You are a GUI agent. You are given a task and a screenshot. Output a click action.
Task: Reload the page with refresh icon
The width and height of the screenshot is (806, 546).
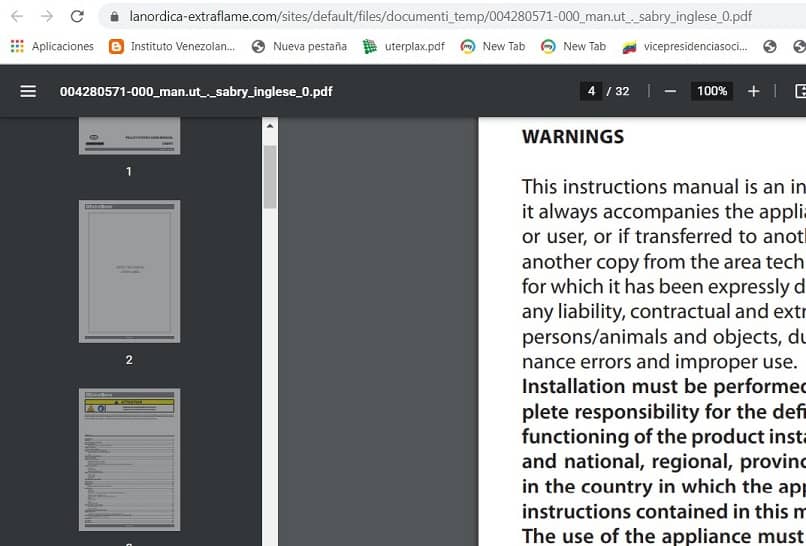coord(77,17)
